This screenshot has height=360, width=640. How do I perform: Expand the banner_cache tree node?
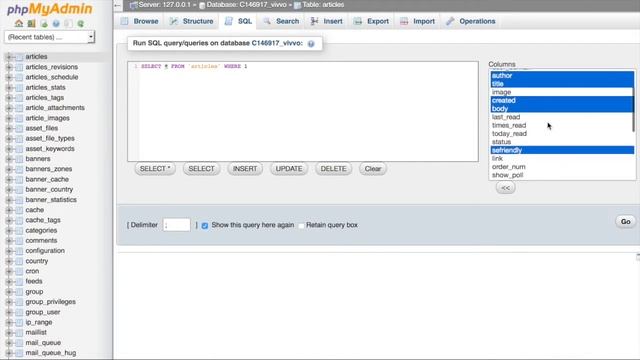tap(9, 179)
